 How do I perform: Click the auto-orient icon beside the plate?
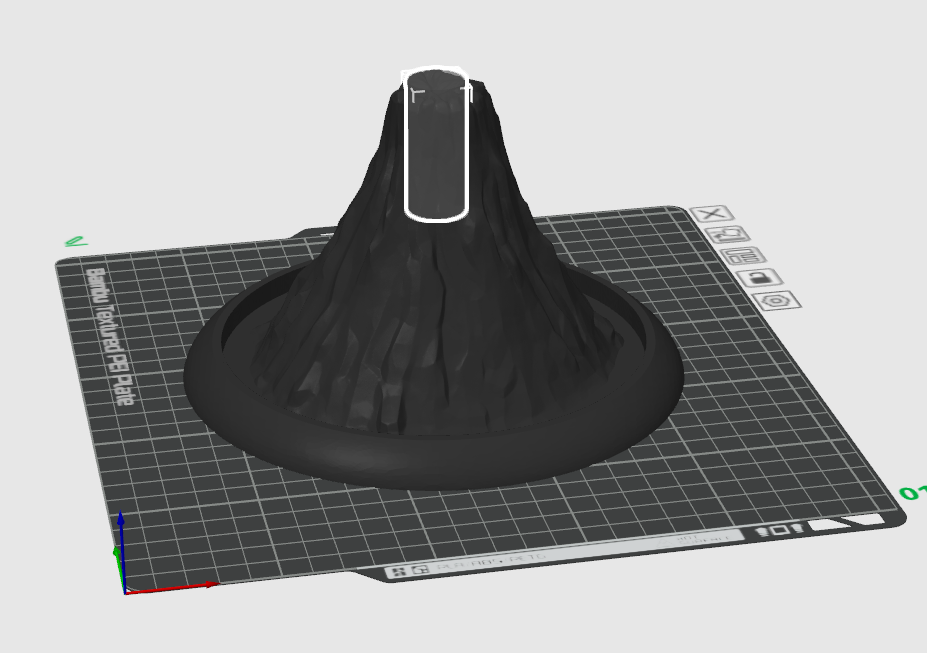click(x=728, y=235)
